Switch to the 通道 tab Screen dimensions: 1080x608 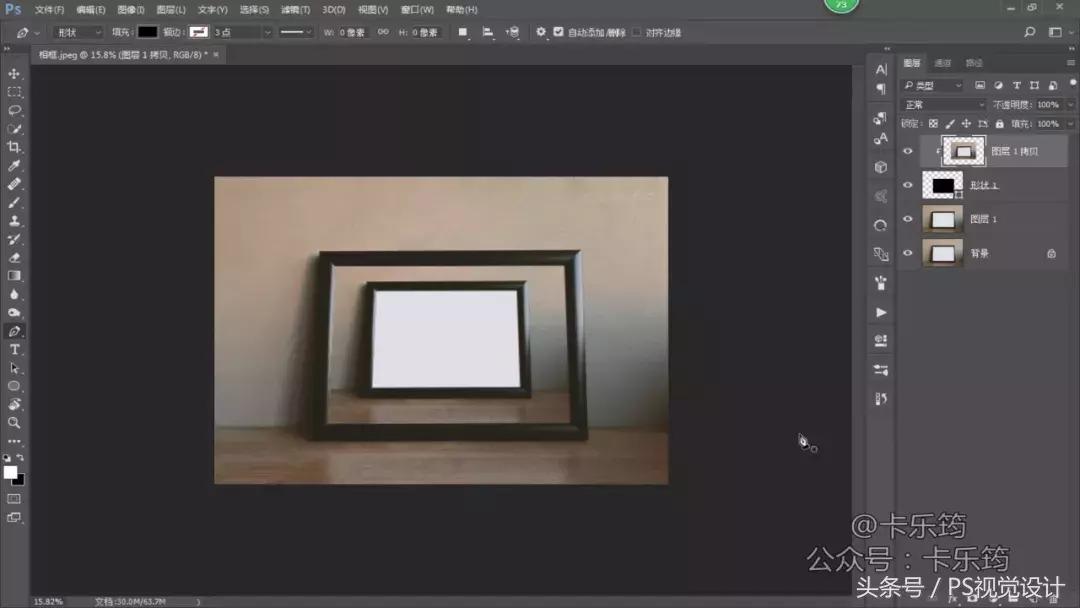coord(943,63)
